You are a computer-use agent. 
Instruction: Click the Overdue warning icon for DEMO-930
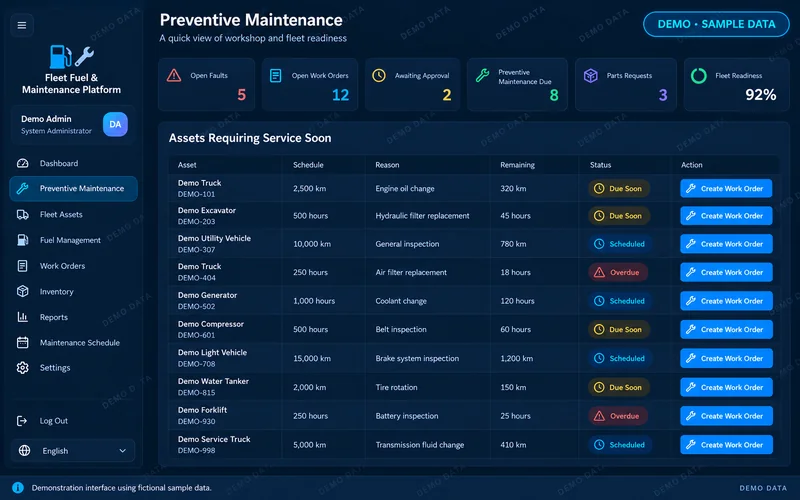pos(599,416)
